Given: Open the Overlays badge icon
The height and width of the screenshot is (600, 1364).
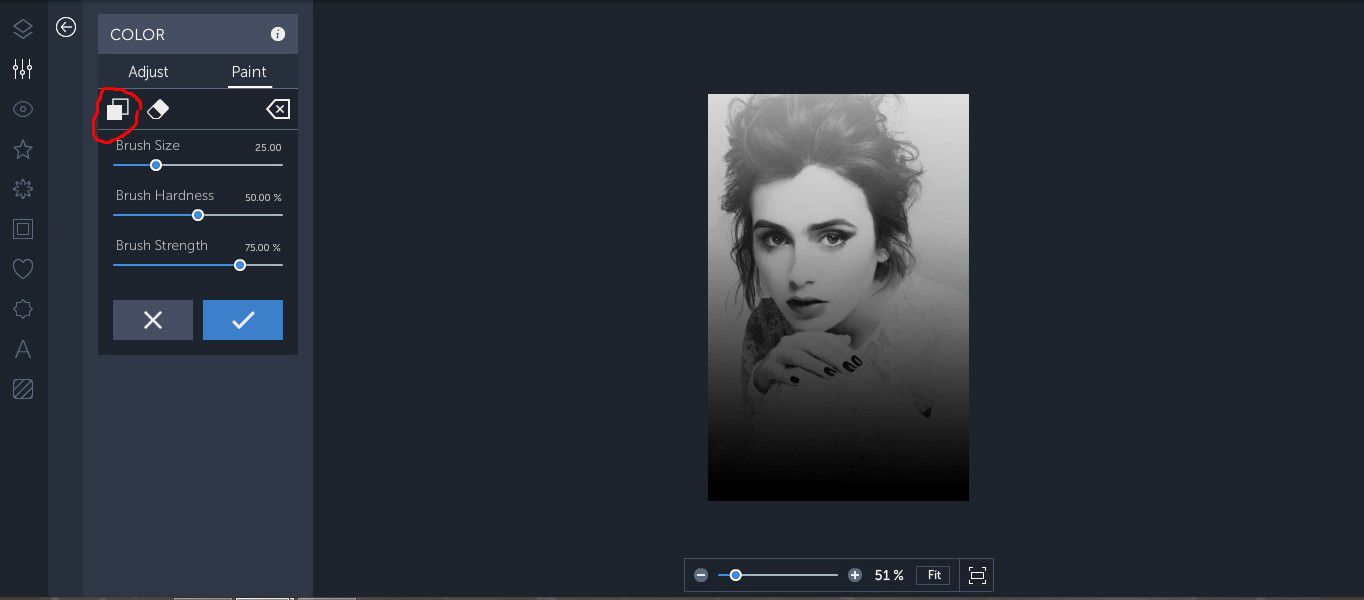Looking at the screenshot, I should pyautogui.click(x=22, y=309).
